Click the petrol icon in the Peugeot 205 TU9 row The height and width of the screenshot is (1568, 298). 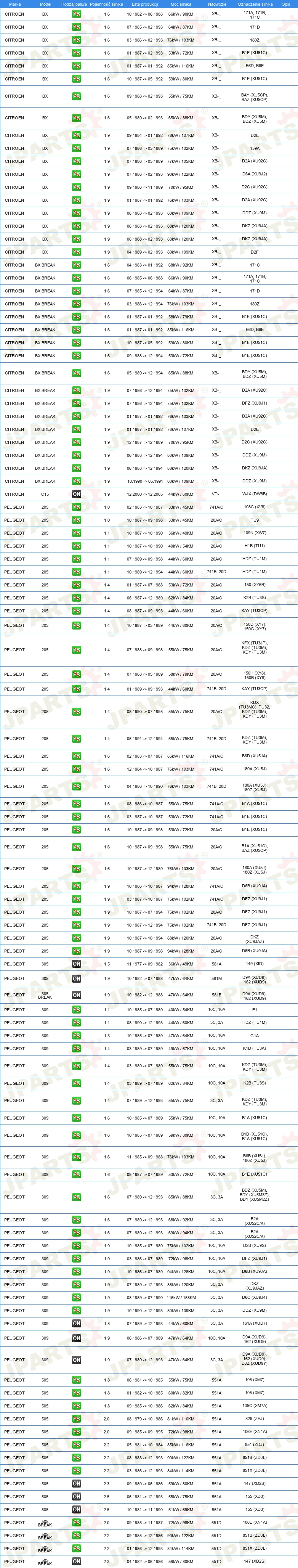[76, 520]
